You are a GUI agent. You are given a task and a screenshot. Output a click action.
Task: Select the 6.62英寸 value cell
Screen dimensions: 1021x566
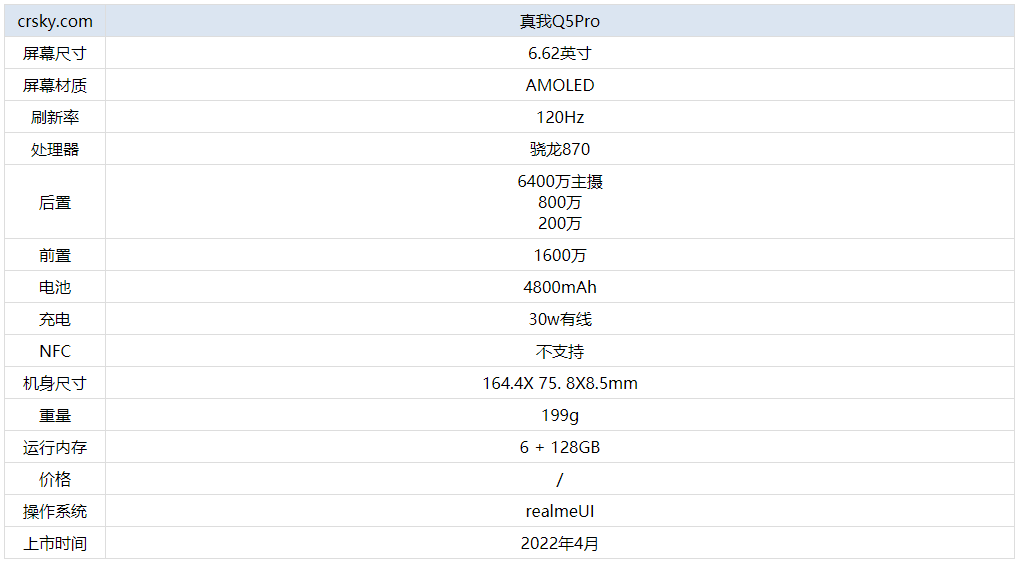[559, 53]
